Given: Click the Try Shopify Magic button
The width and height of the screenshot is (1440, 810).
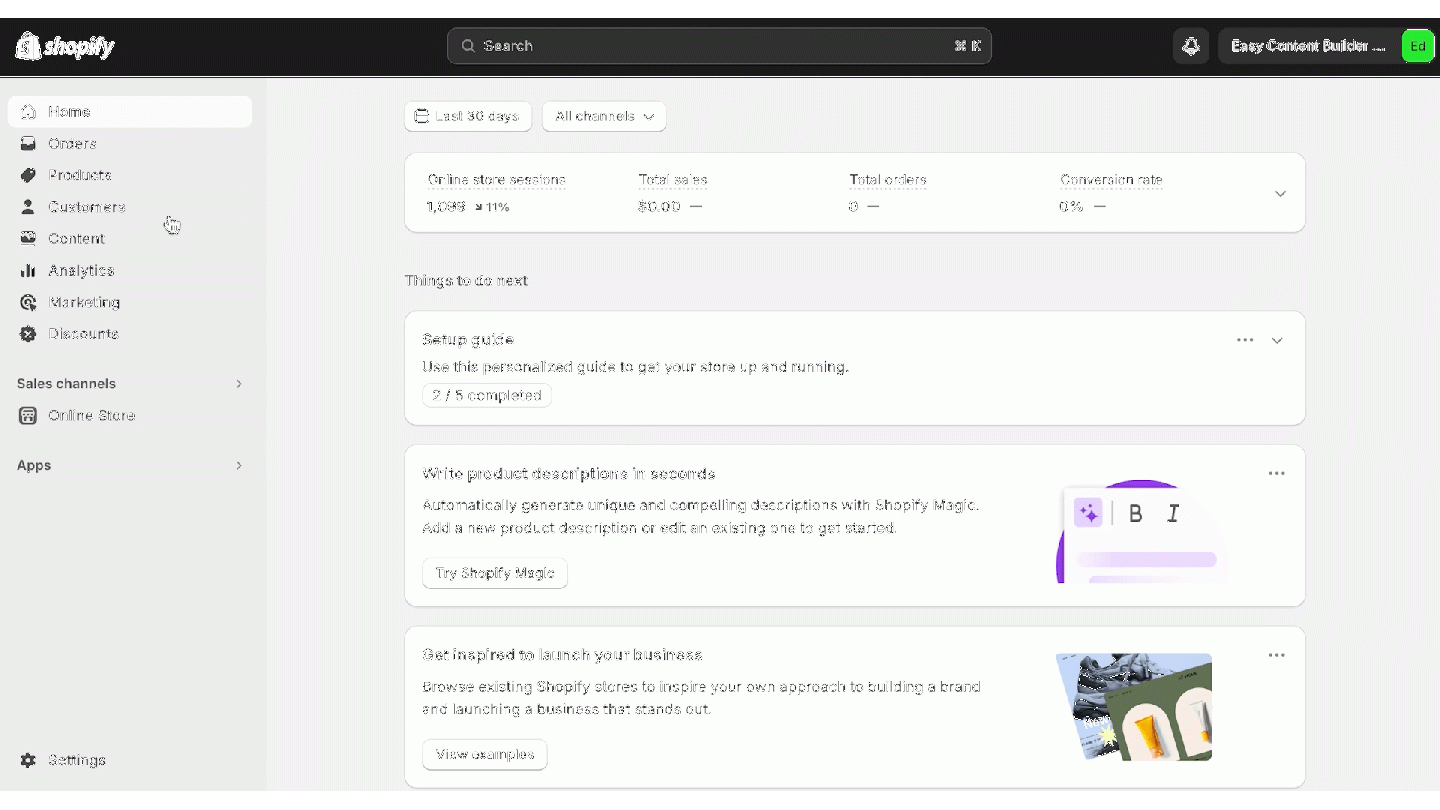Looking at the screenshot, I should [494, 573].
